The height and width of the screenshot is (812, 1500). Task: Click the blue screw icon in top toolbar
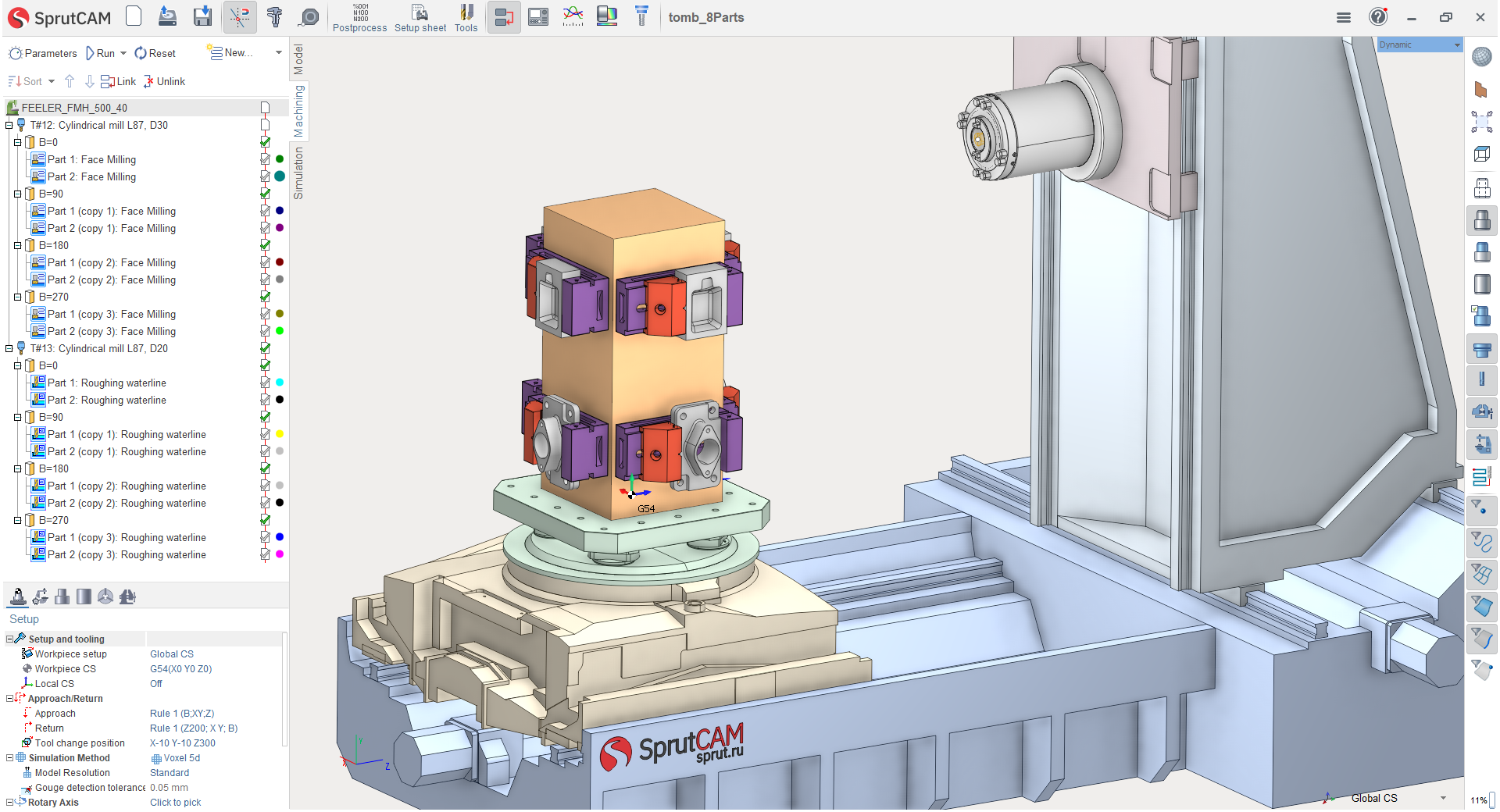click(641, 16)
